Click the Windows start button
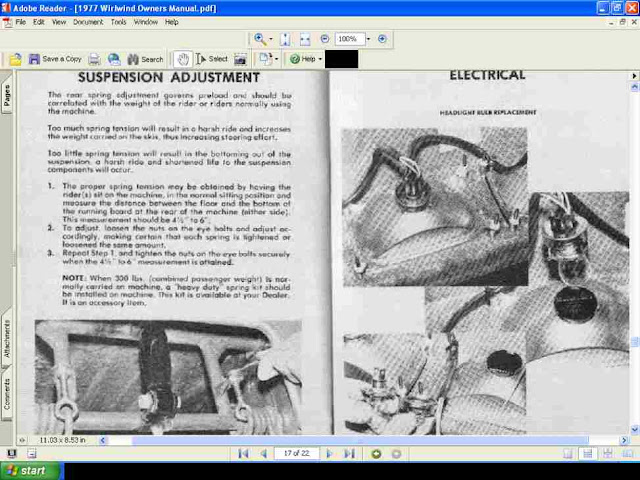 [31, 471]
